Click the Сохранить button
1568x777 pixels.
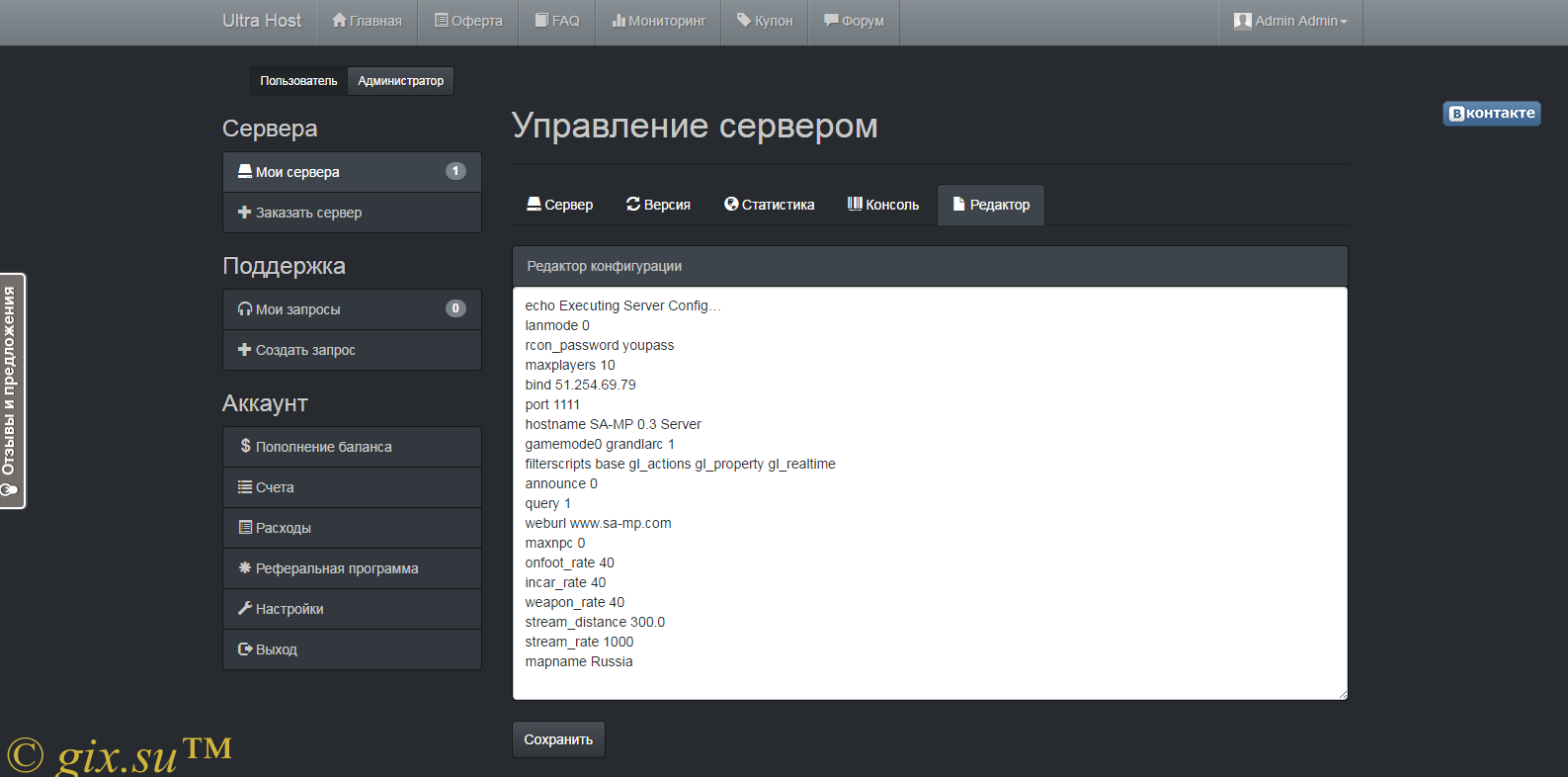558,739
